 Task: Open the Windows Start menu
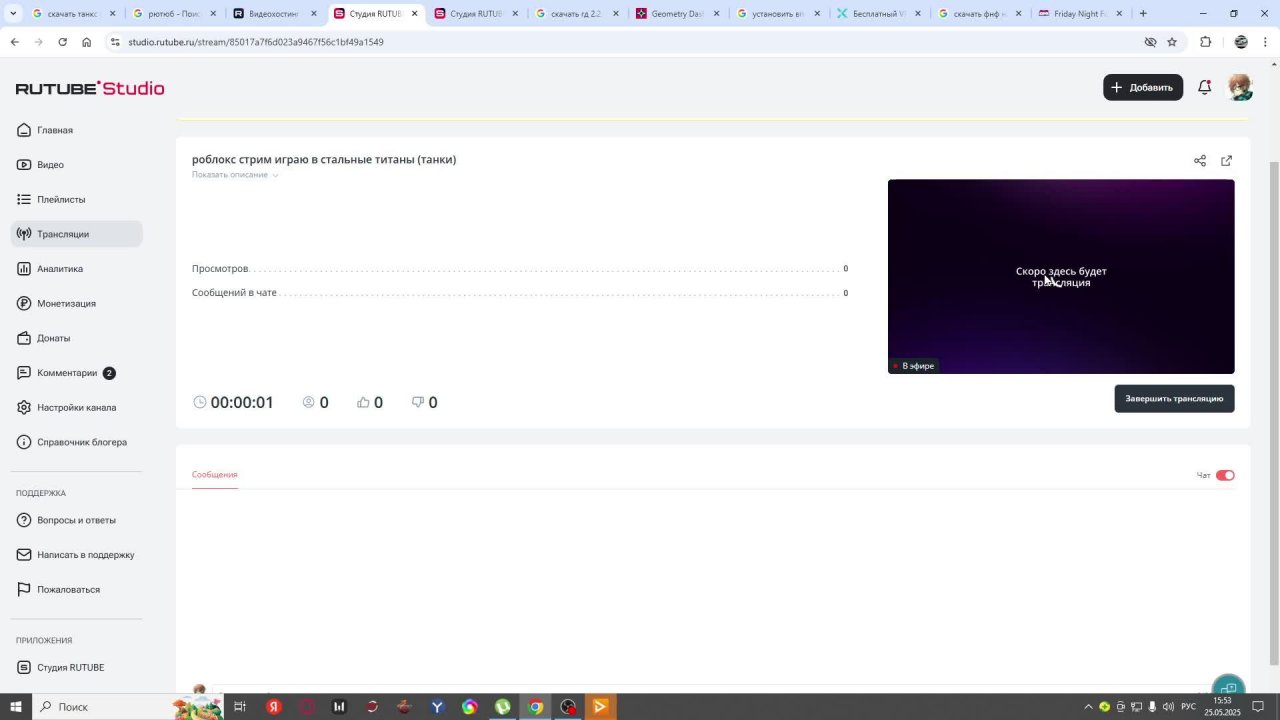(x=15, y=707)
